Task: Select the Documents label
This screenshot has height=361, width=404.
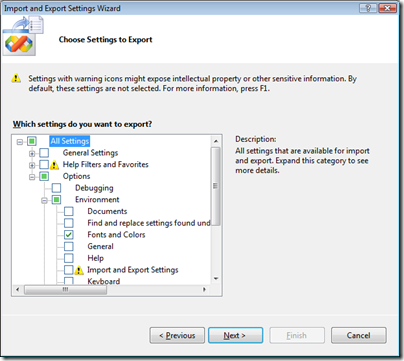Action: point(107,211)
